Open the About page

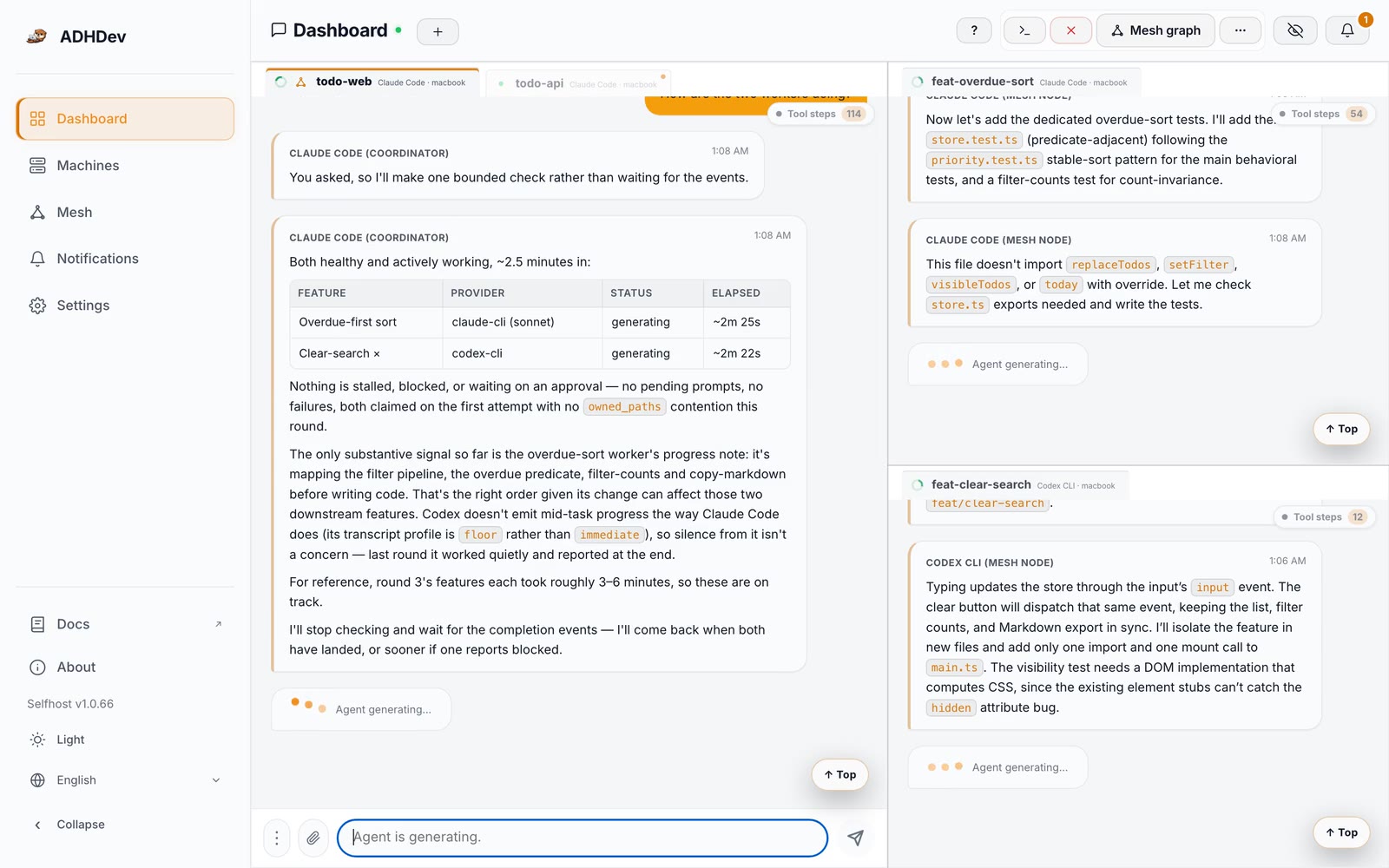pyautogui.click(x=125, y=667)
